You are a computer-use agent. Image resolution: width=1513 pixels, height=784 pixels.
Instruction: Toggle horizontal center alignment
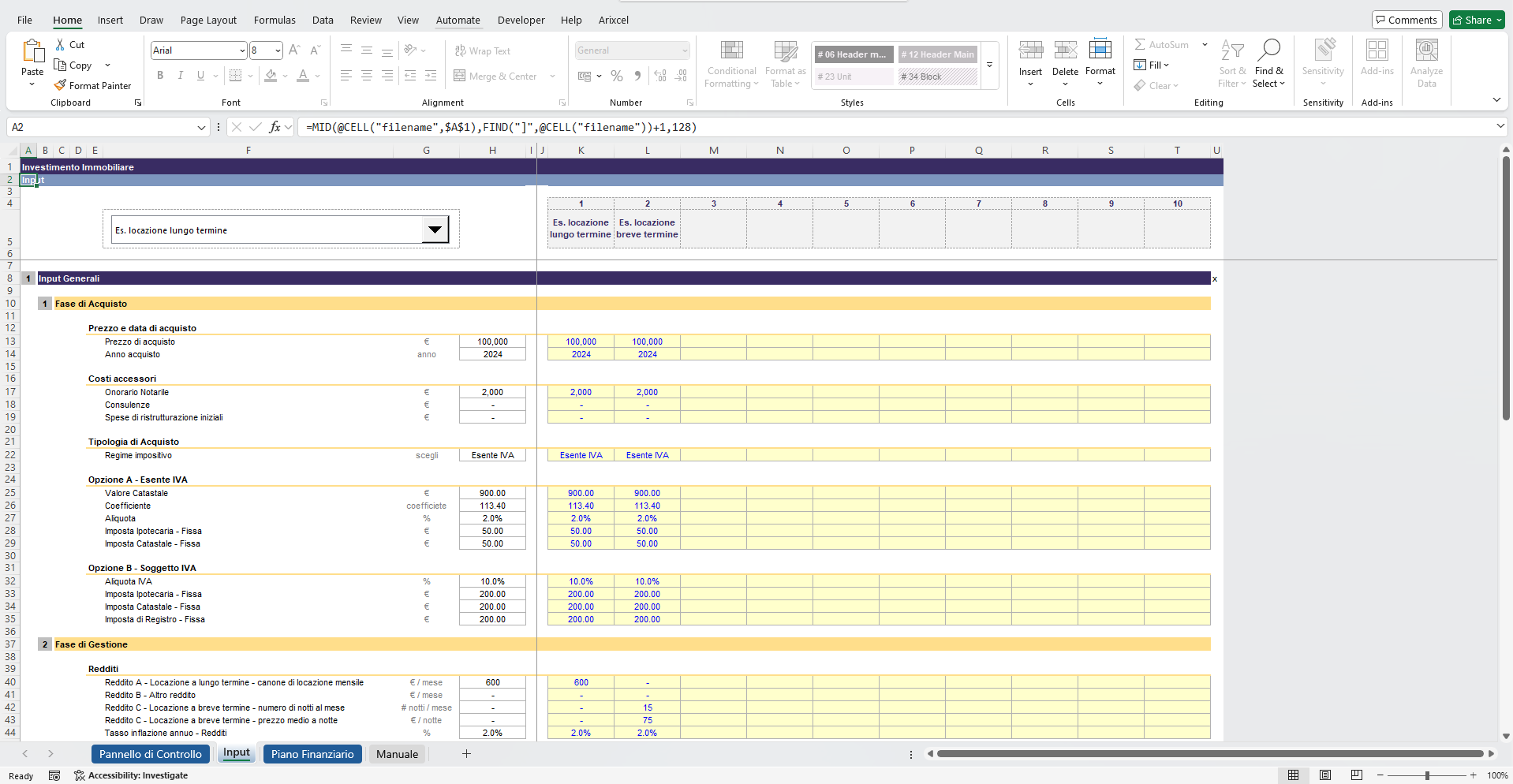point(367,76)
